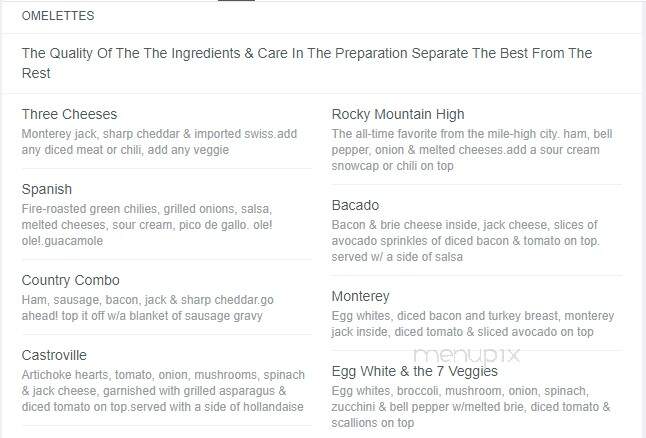Select the Bacado omelette title

(x=355, y=205)
